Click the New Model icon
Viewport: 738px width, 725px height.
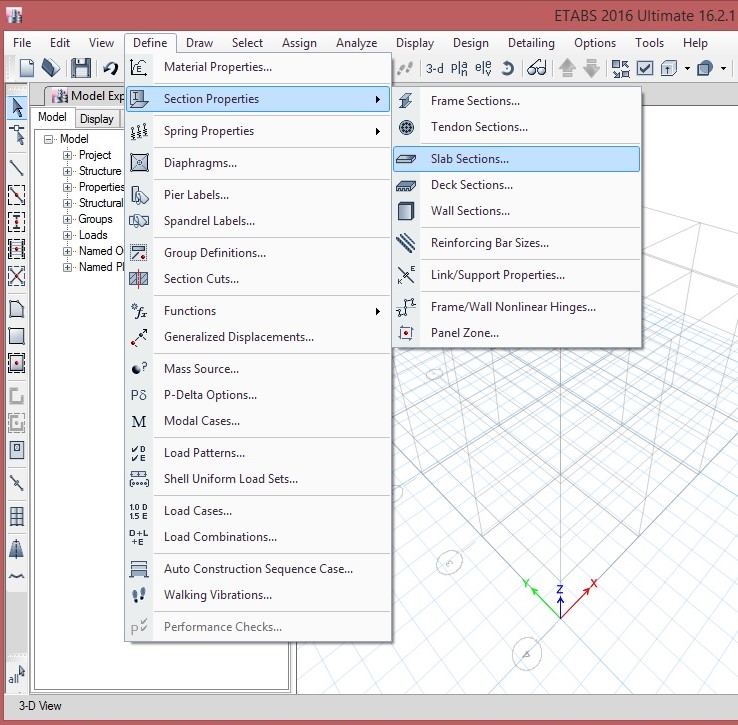tap(27, 68)
